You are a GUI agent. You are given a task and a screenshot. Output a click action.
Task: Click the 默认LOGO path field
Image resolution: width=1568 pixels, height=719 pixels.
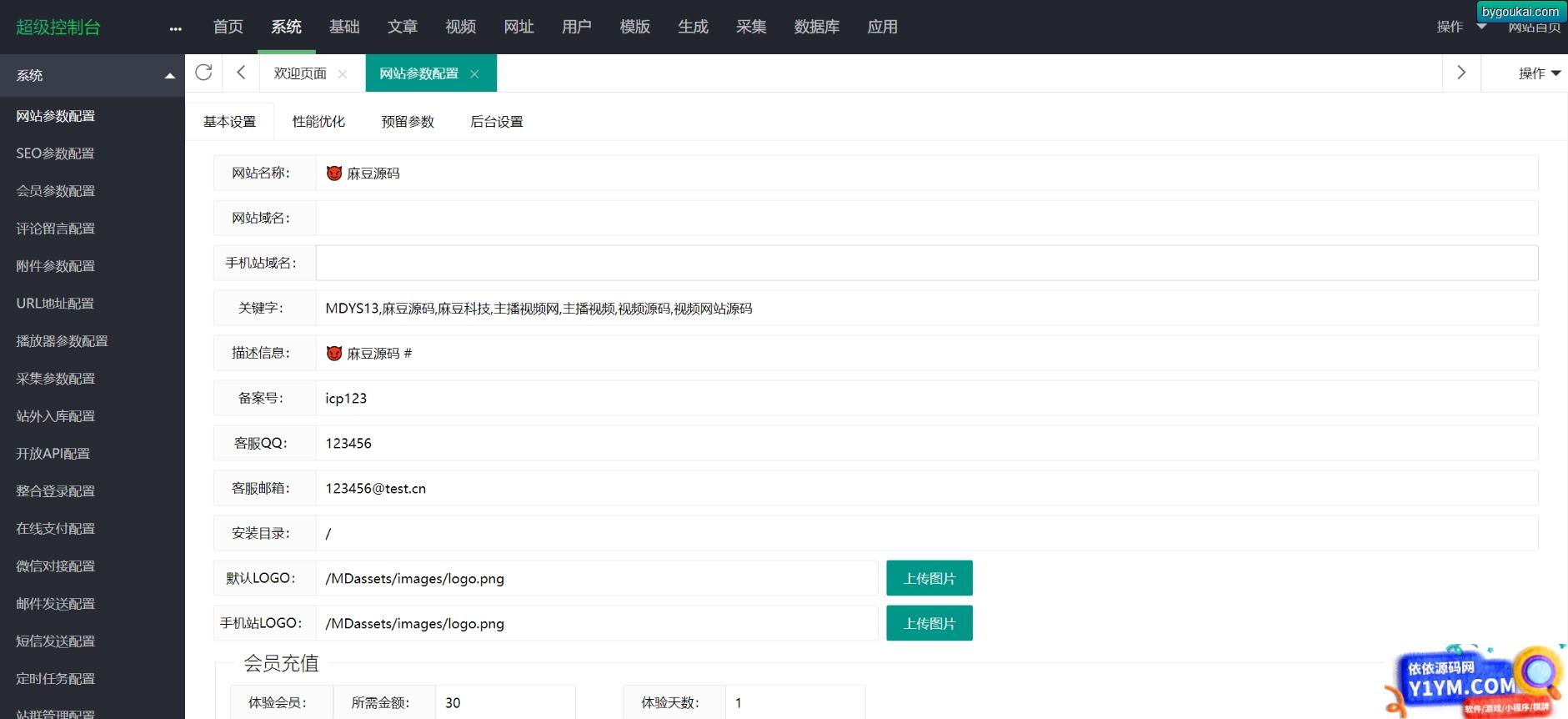pyautogui.click(x=597, y=578)
